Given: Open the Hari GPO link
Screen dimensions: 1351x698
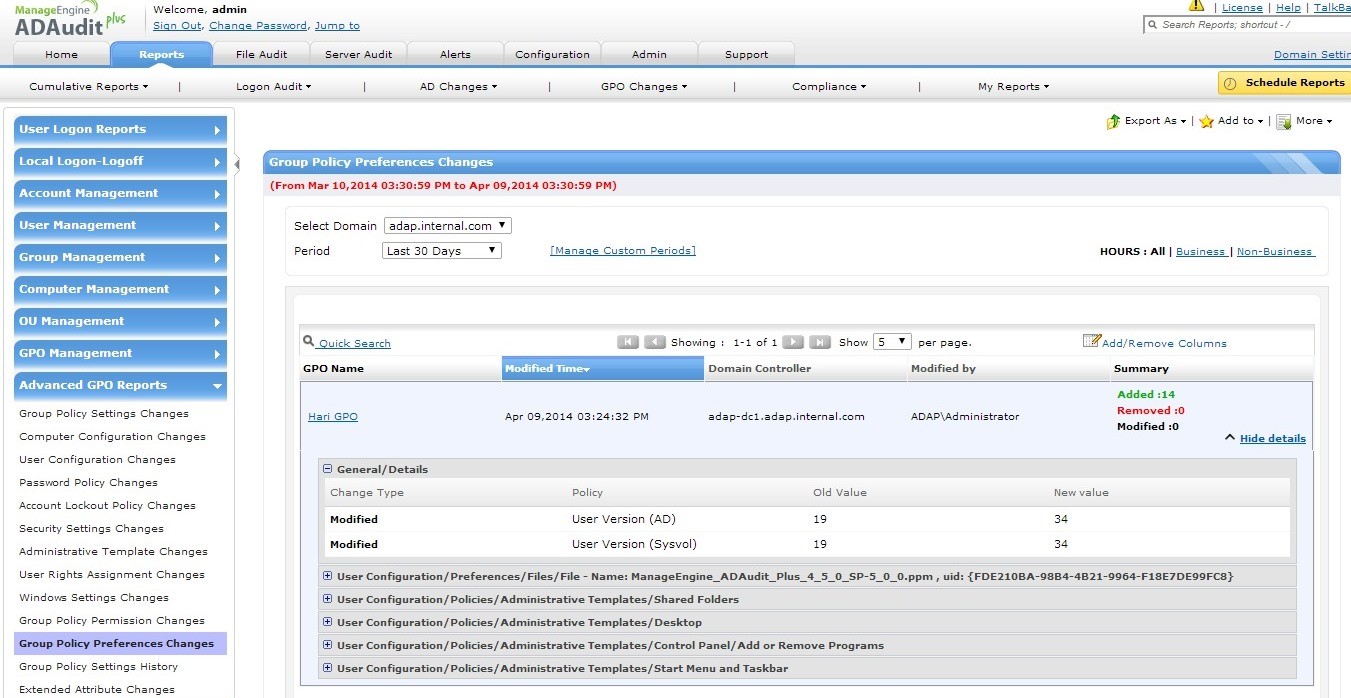Looking at the screenshot, I should (332, 417).
